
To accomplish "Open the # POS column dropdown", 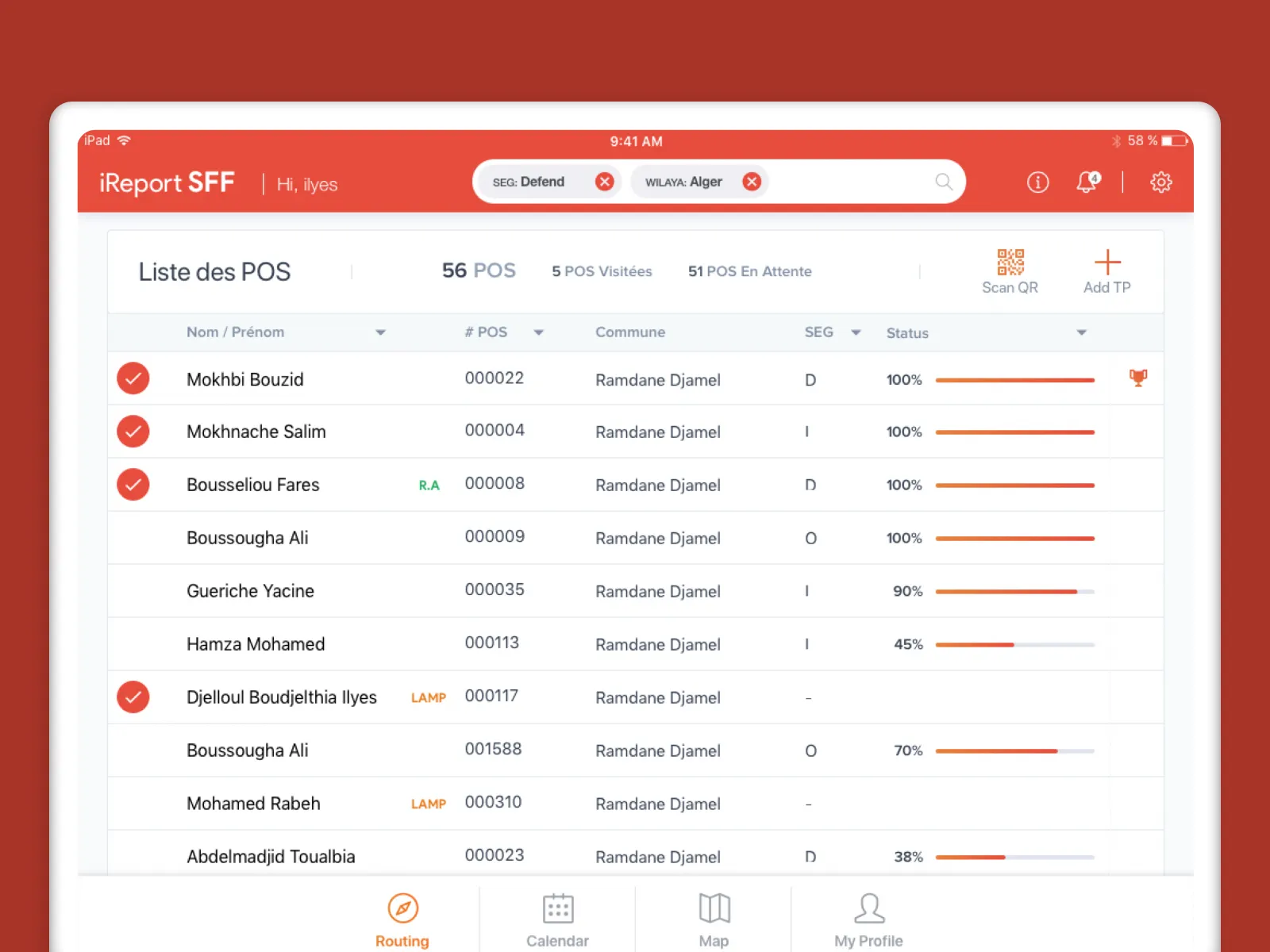I will [538, 332].
